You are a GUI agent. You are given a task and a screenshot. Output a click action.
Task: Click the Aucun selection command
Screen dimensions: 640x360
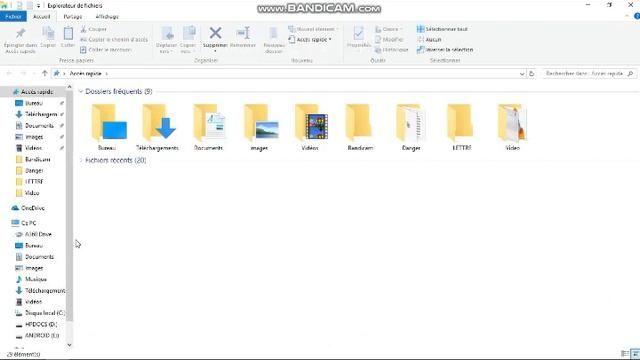point(429,39)
